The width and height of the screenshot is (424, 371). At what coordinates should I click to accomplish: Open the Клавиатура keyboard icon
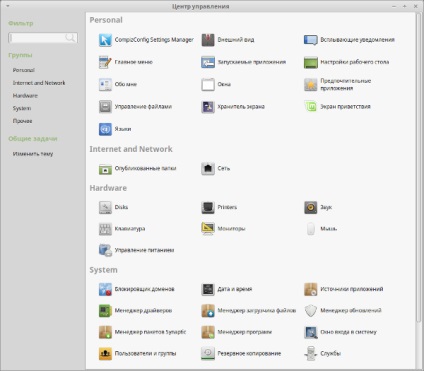click(x=105, y=229)
